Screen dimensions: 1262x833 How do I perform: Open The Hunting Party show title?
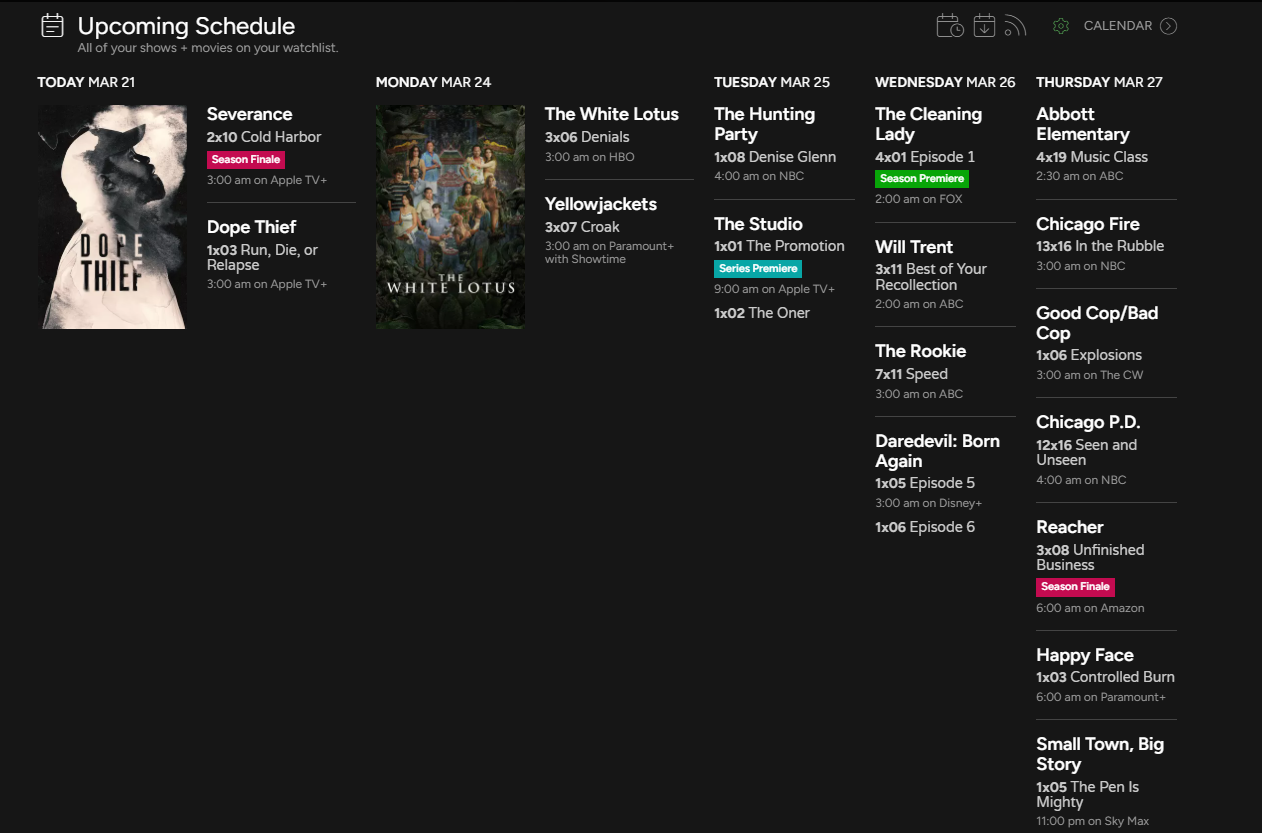tap(764, 124)
